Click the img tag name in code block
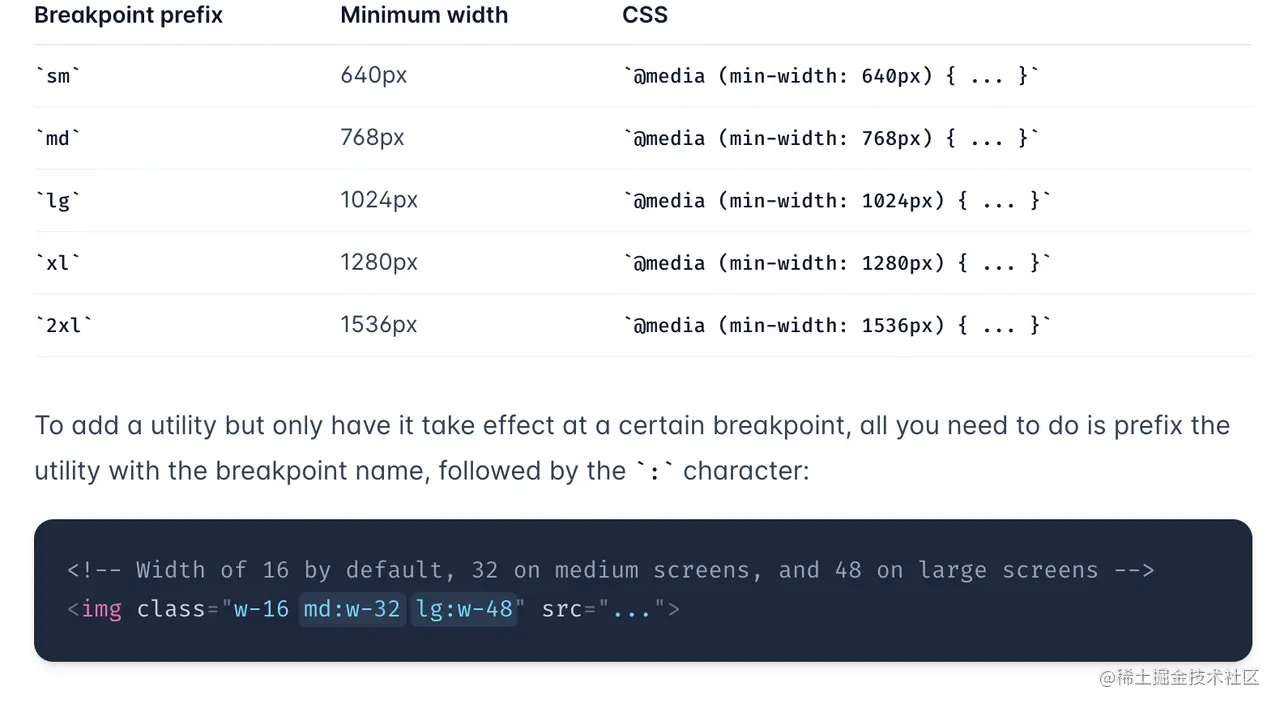This screenshot has width=1280, height=708. coord(101,609)
